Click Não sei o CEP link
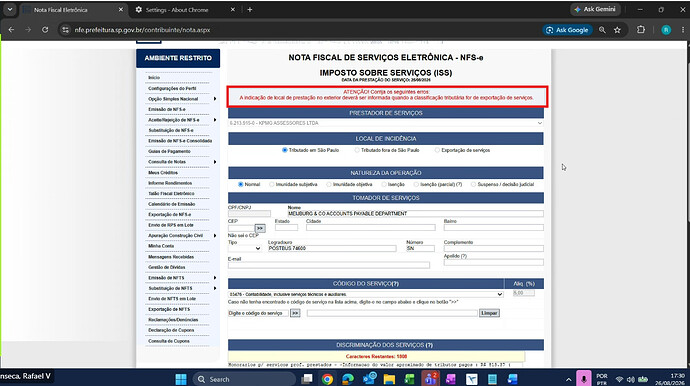This screenshot has width=690, height=386. [243, 235]
